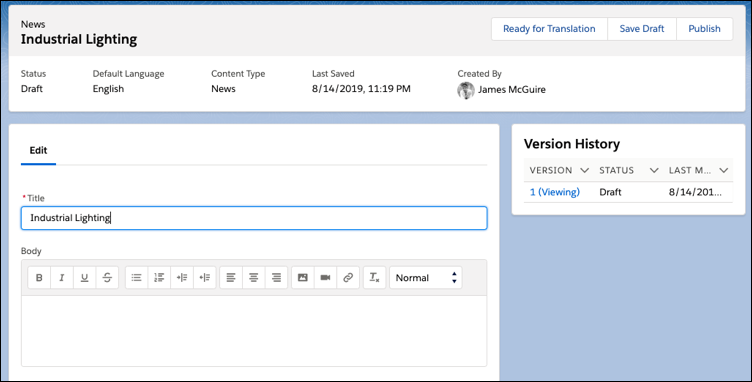Viewport: 752px width, 382px height.
Task: Click Ready for Translation button
Action: click(549, 29)
